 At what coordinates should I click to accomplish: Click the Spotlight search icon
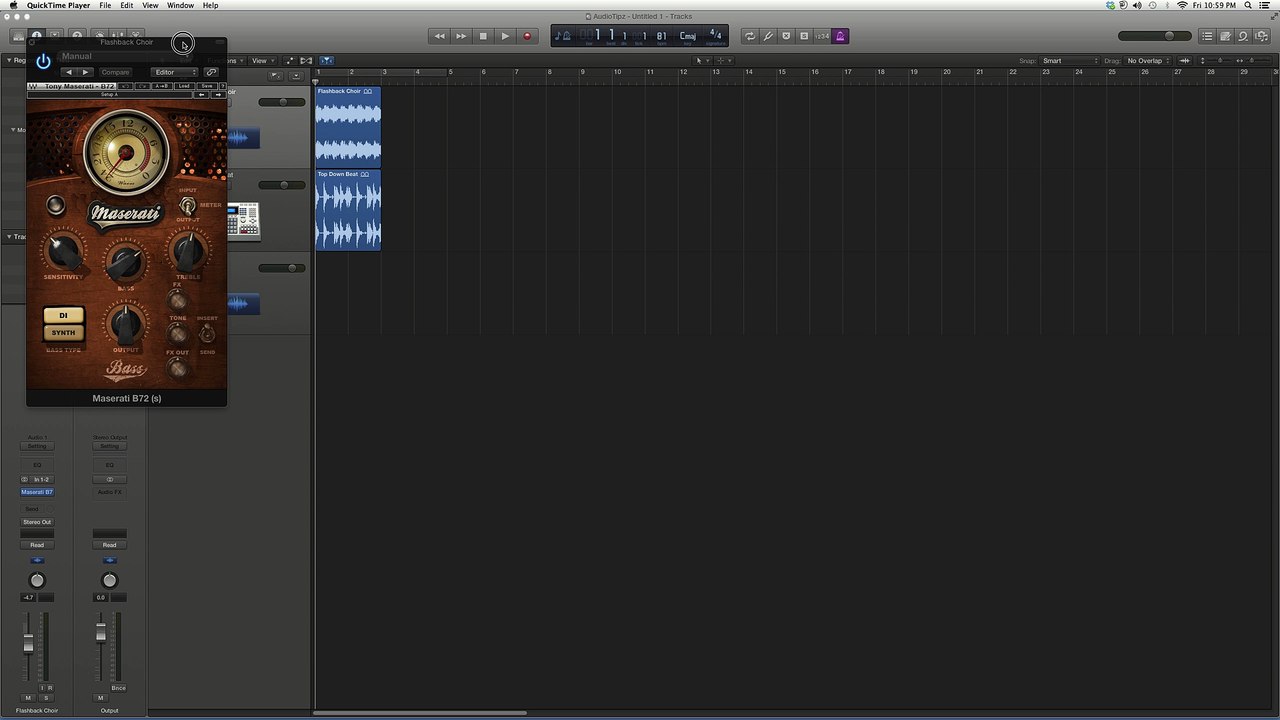click(x=1250, y=5)
